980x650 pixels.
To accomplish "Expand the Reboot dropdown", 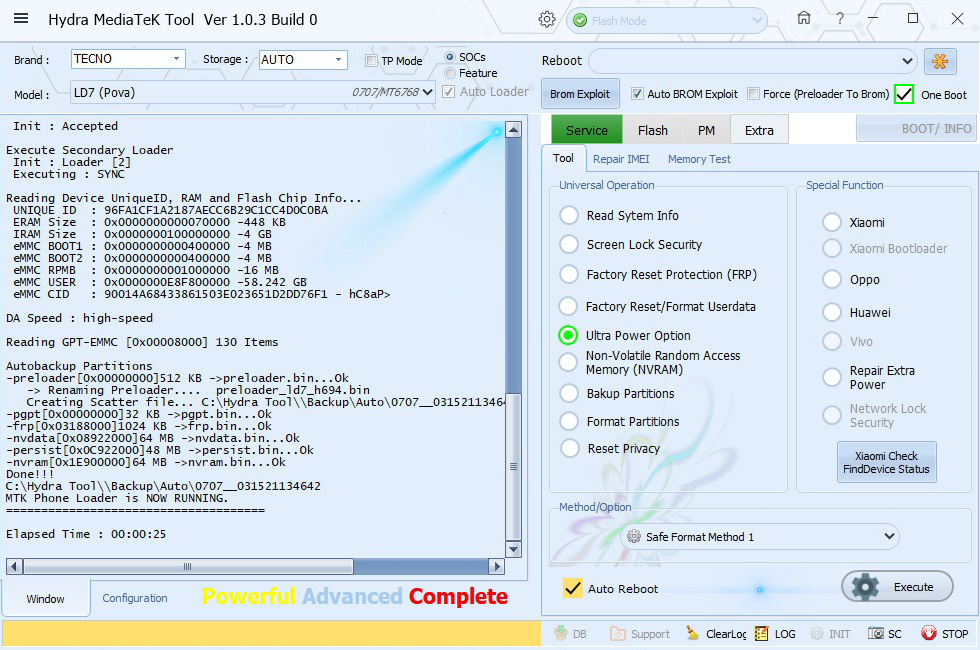I will (x=752, y=61).
